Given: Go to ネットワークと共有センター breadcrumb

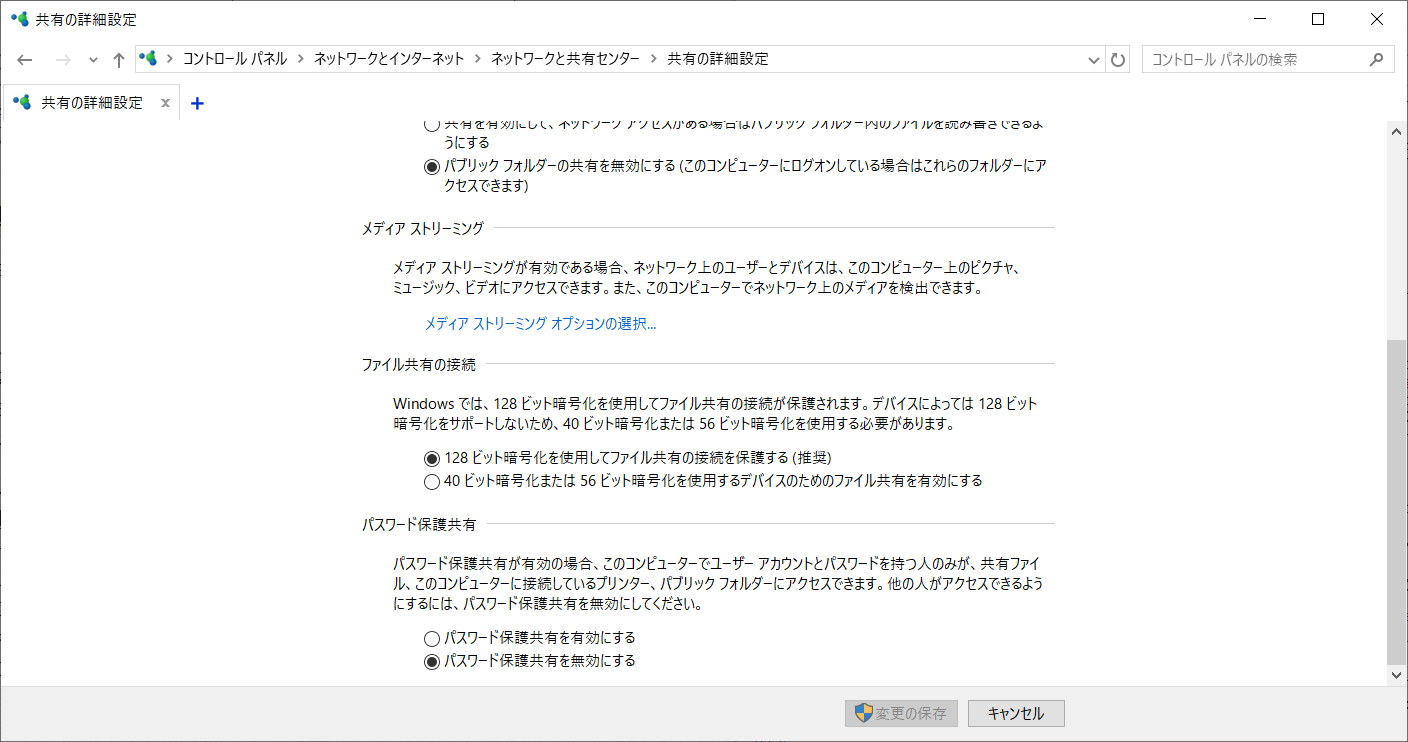Looking at the screenshot, I should point(564,59).
